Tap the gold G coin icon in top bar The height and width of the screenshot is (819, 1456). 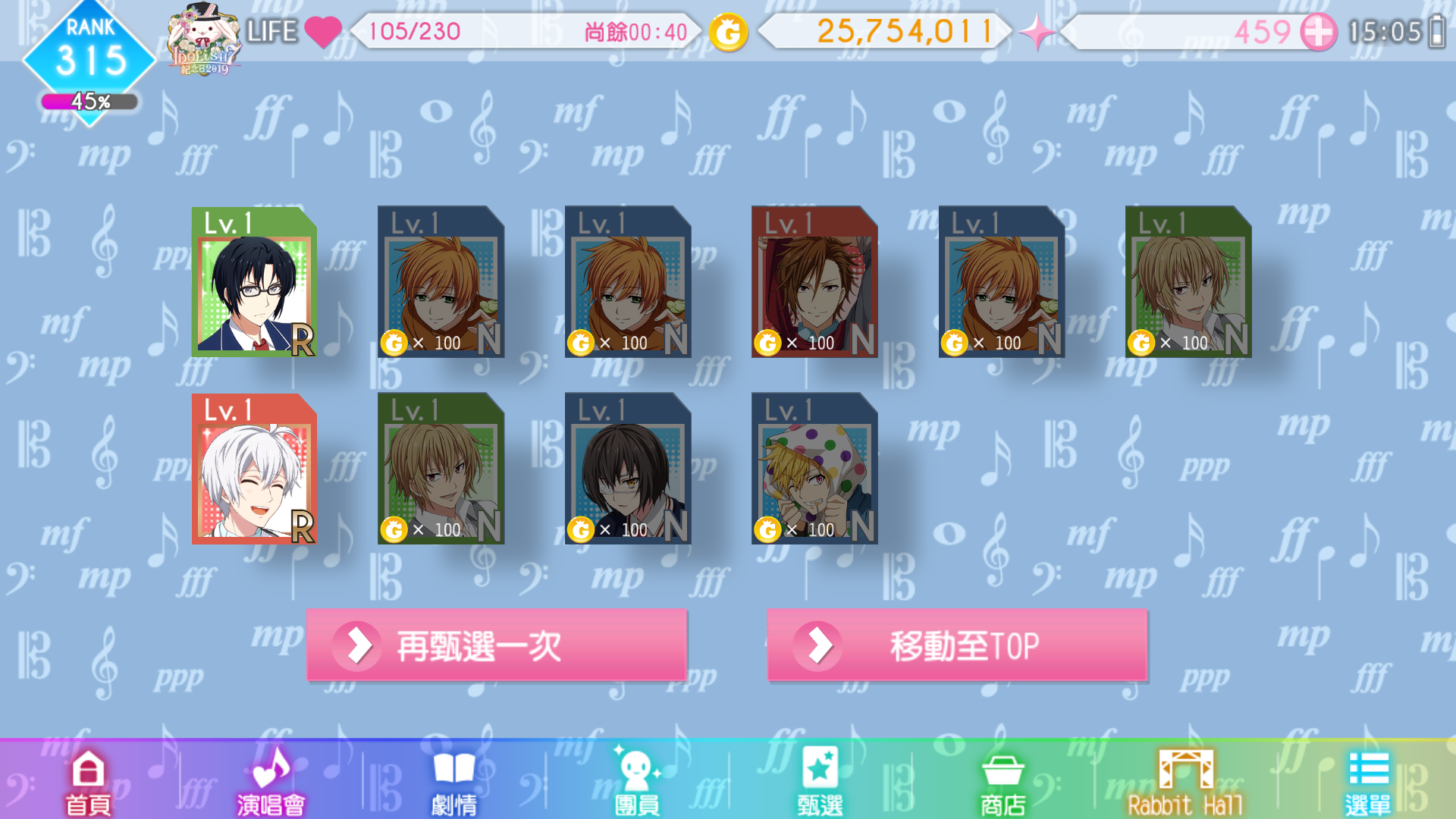(728, 32)
